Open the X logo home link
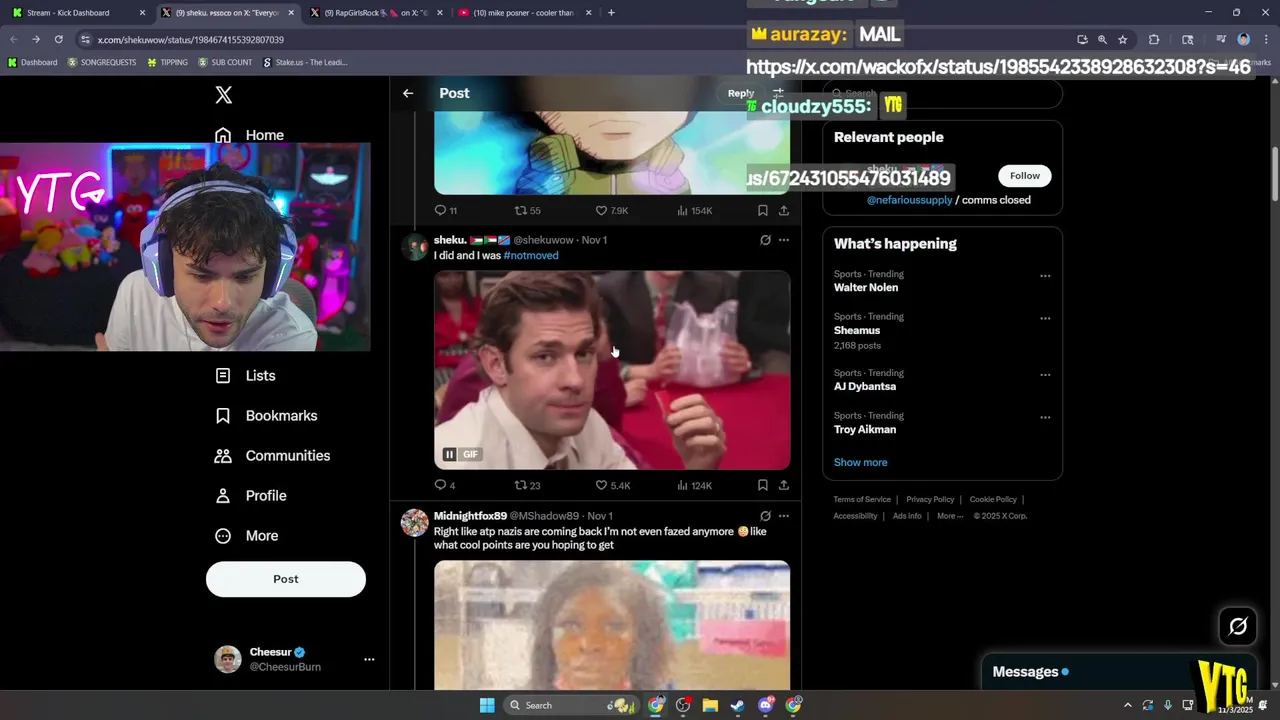The height and width of the screenshot is (720, 1280). [224, 95]
